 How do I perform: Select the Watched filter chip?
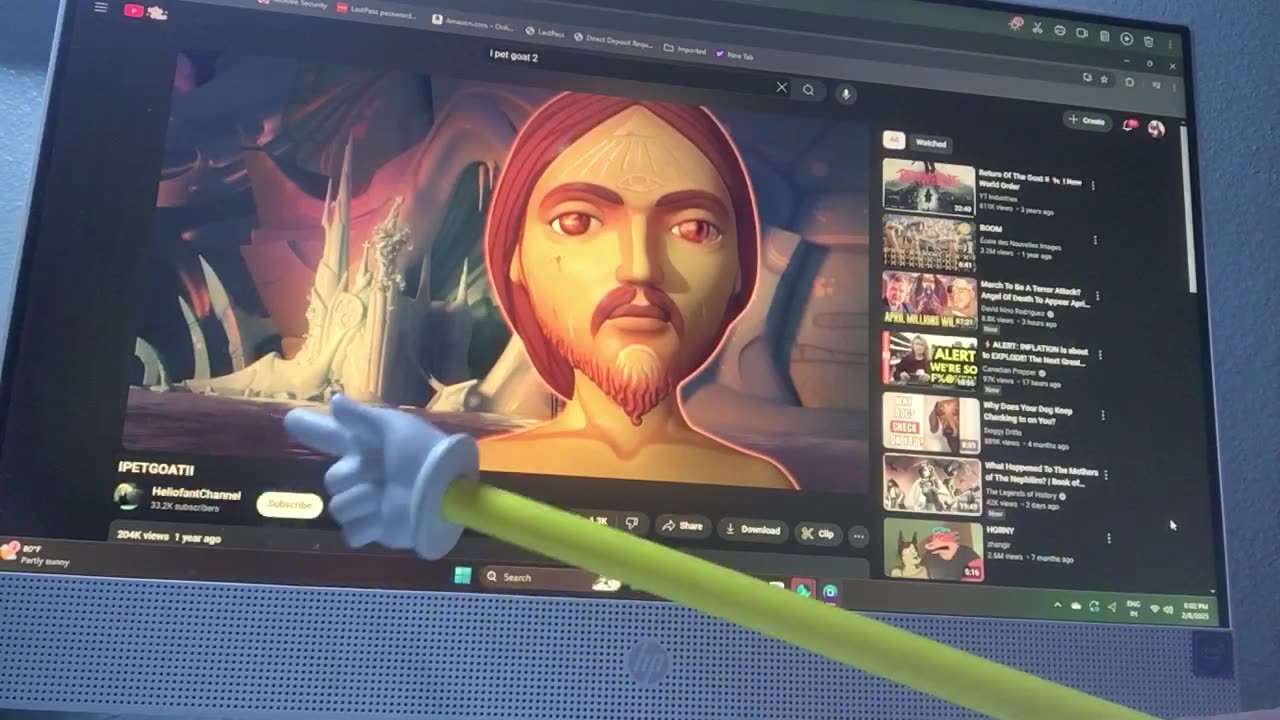pos(931,144)
